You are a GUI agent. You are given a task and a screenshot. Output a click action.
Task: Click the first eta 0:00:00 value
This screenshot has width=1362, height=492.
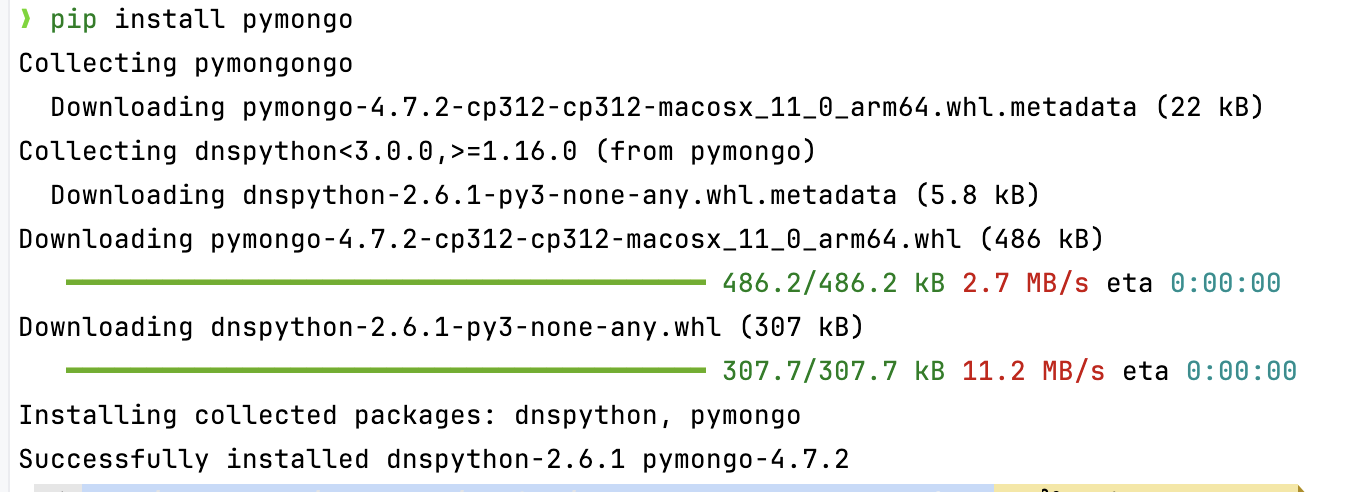coord(1226,283)
